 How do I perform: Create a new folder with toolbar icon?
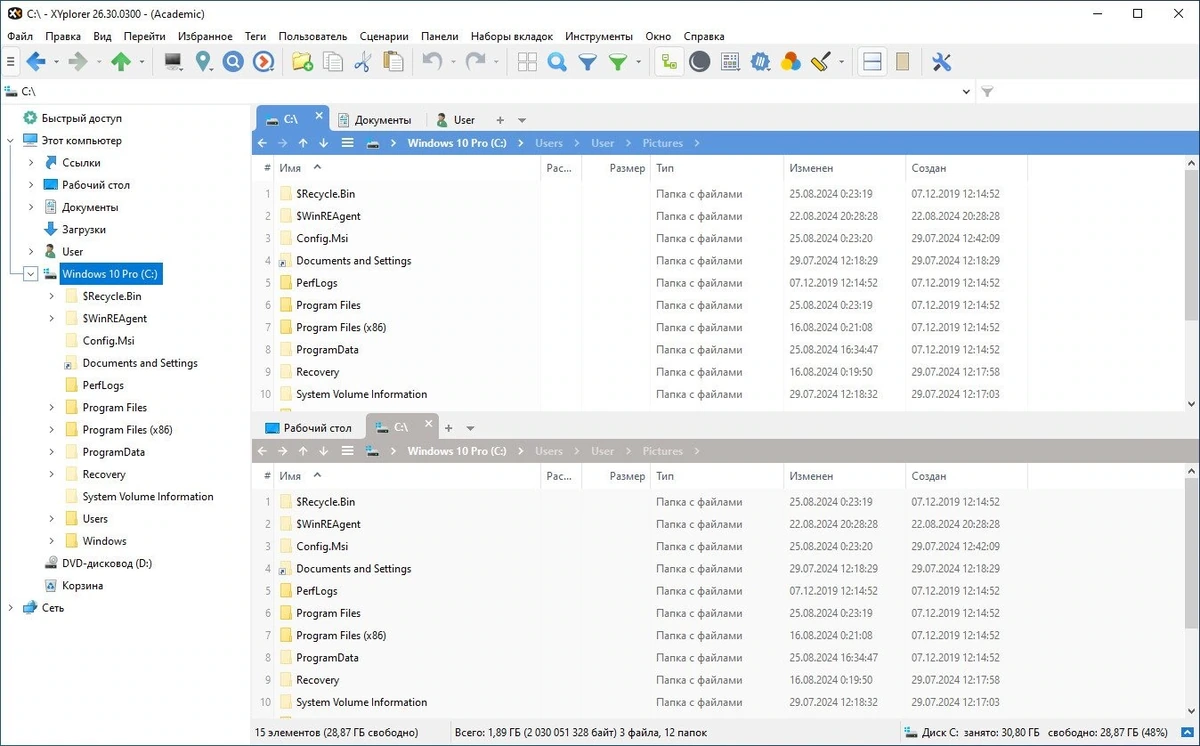click(302, 62)
